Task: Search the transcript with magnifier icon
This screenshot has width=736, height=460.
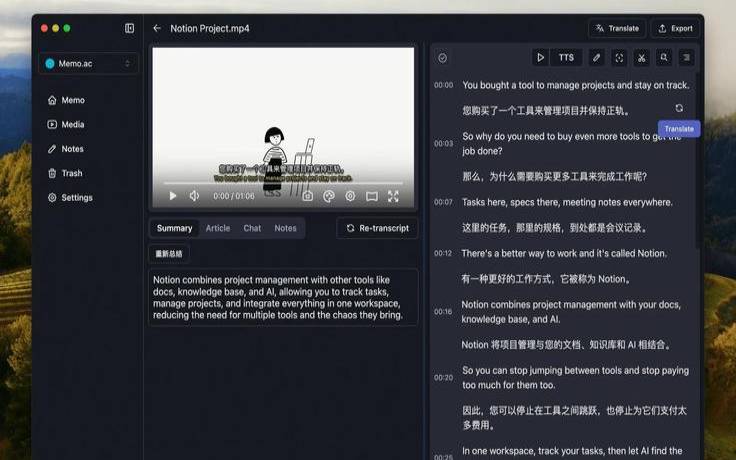Action: (x=664, y=57)
